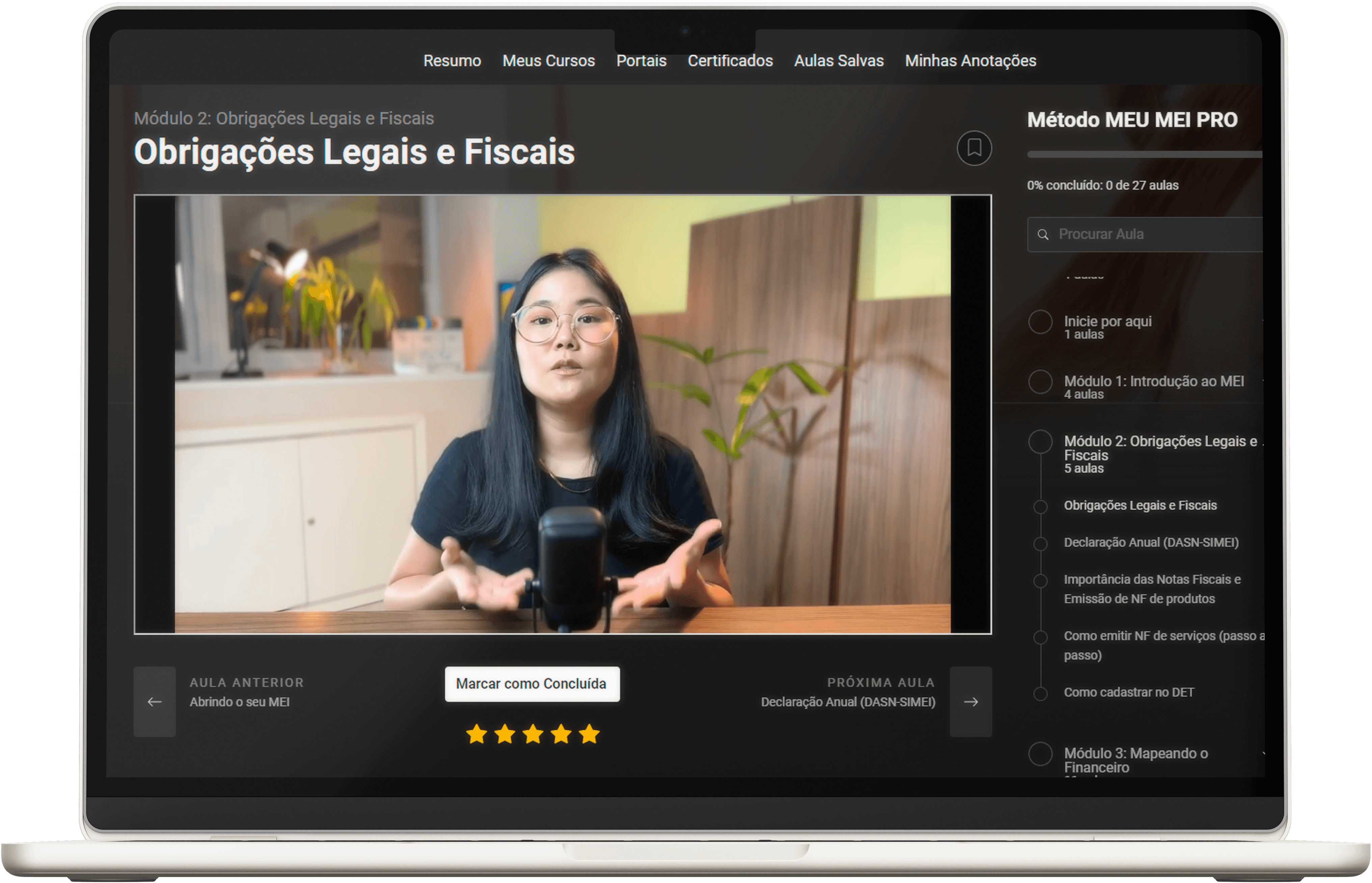Click the search magnifier icon
The image size is (1372, 883).
pyautogui.click(x=1043, y=235)
